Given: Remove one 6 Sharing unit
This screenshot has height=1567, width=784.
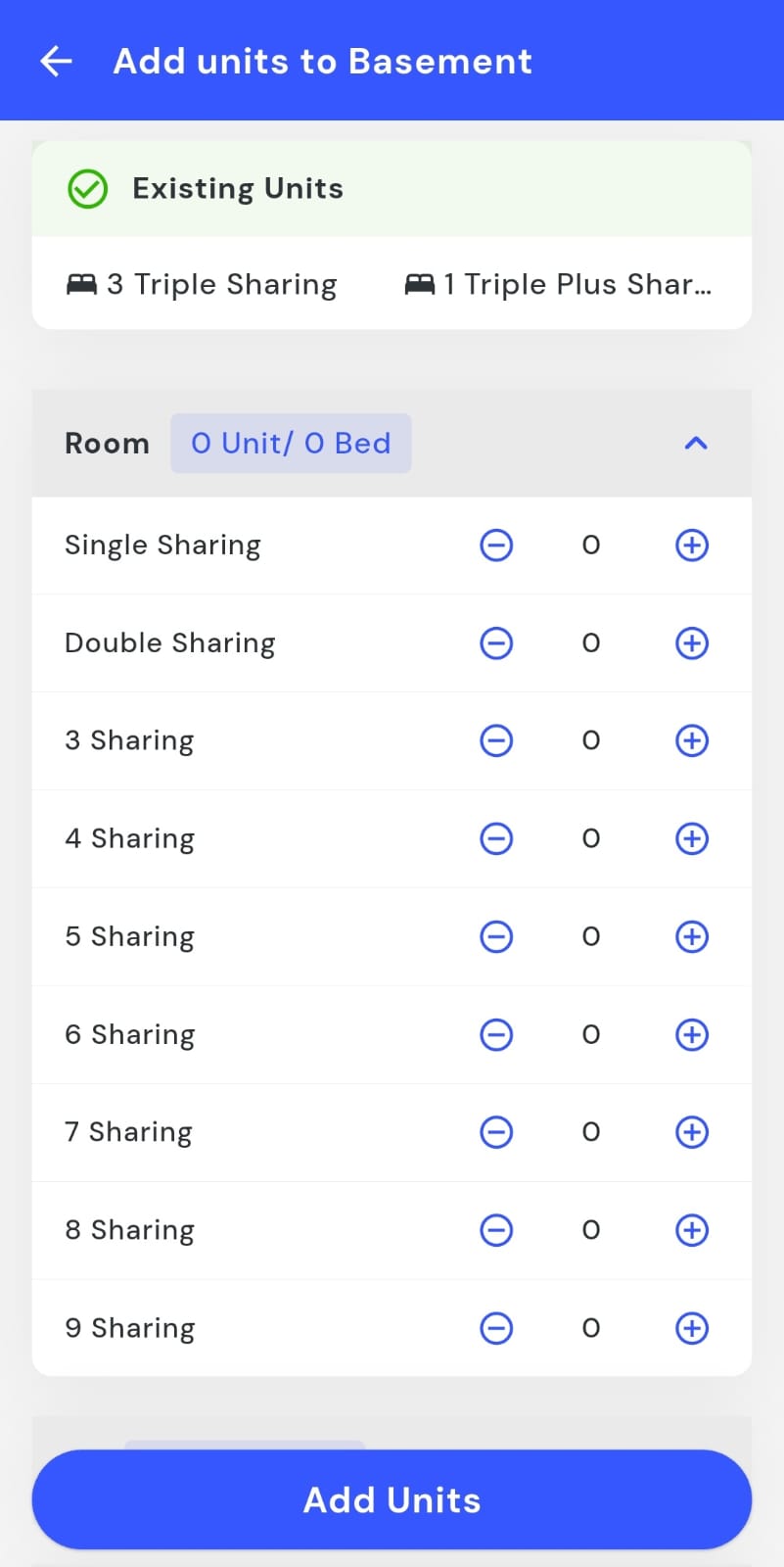Looking at the screenshot, I should click(x=496, y=1035).
